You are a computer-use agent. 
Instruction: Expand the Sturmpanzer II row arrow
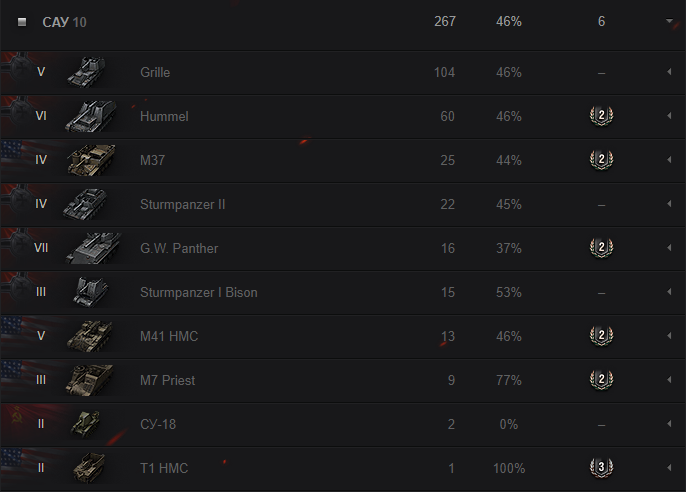(x=668, y=204)
